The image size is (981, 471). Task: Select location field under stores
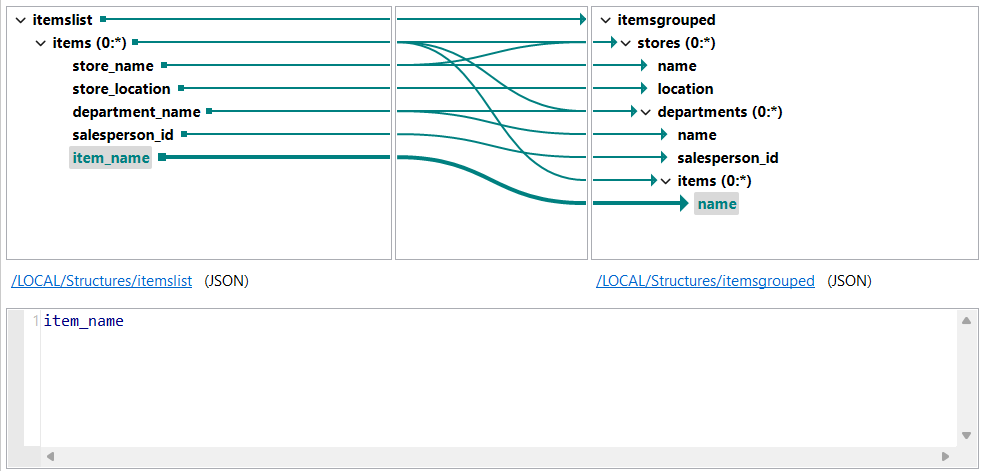pos(685,89)
